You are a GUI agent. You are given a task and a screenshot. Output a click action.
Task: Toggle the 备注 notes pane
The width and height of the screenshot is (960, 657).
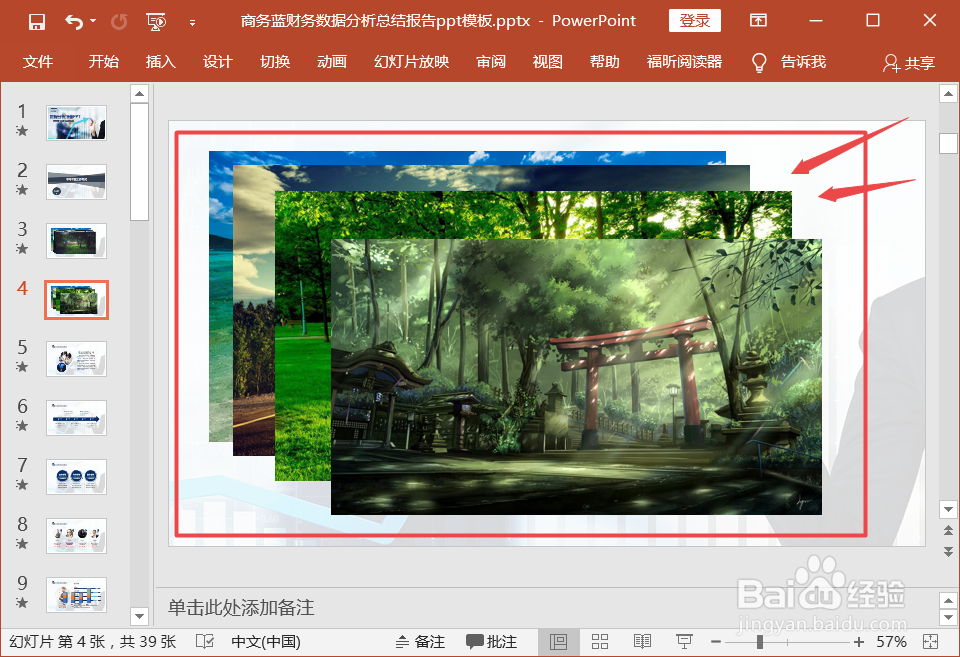click(x=420, y=642)
